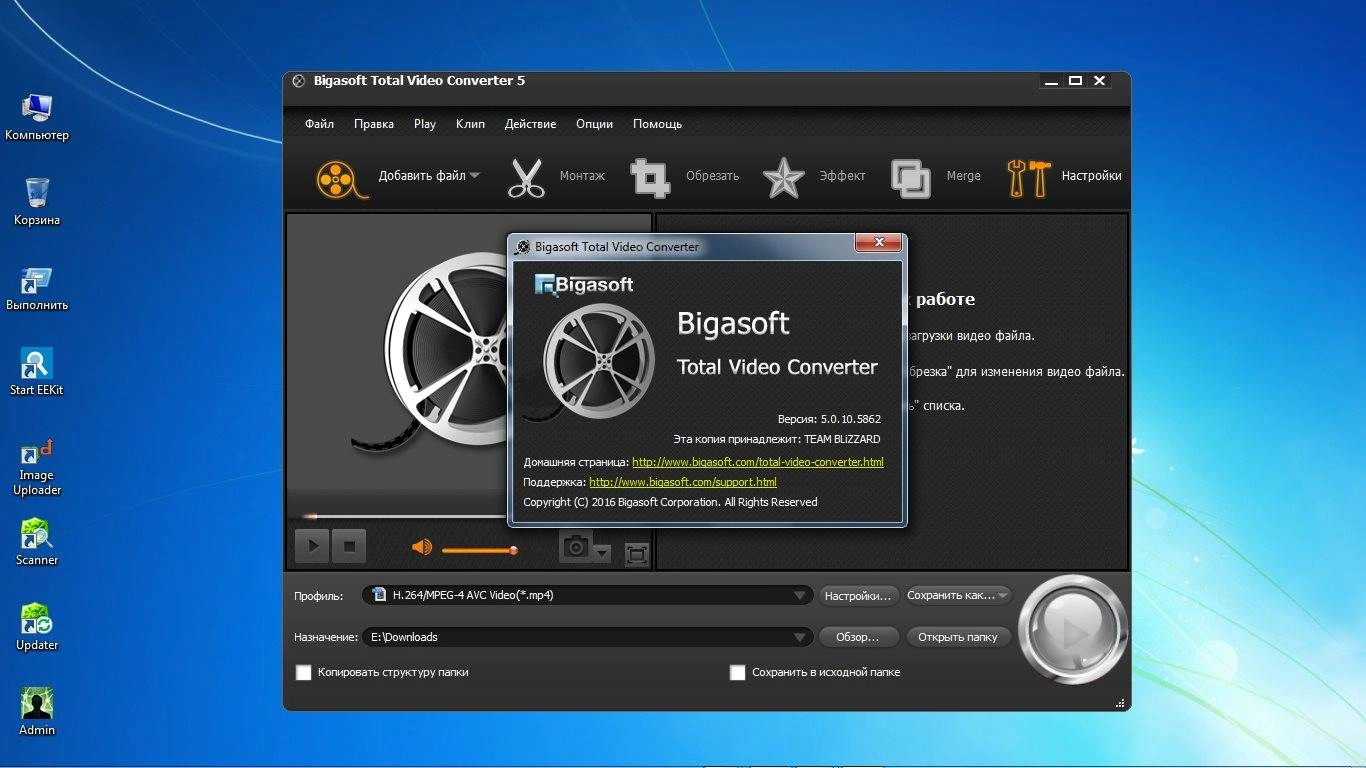Click the Версия: 5.0.10.5862 text
Viewport: 1366px width, 768px height.
pos(829,419)
